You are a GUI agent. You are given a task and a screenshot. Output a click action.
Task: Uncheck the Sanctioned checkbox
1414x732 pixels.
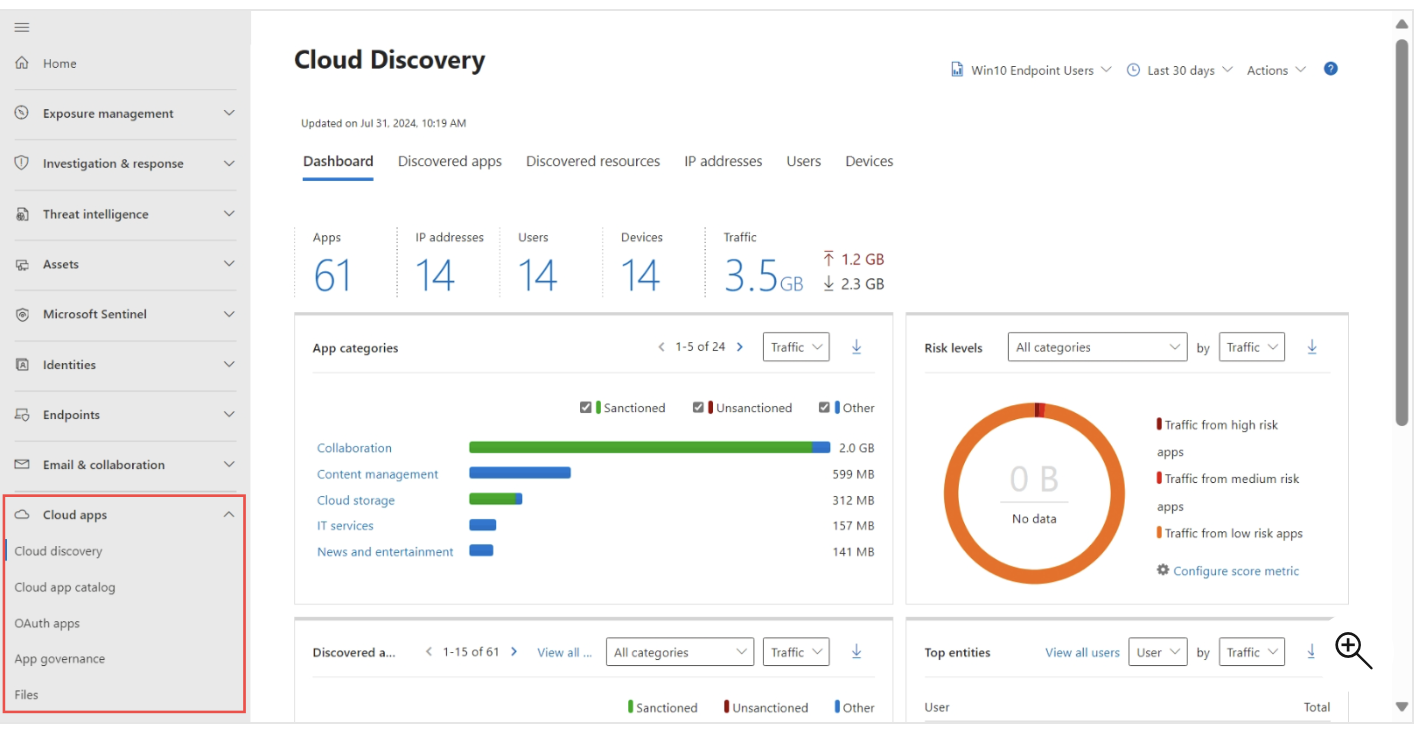[586, 407]
